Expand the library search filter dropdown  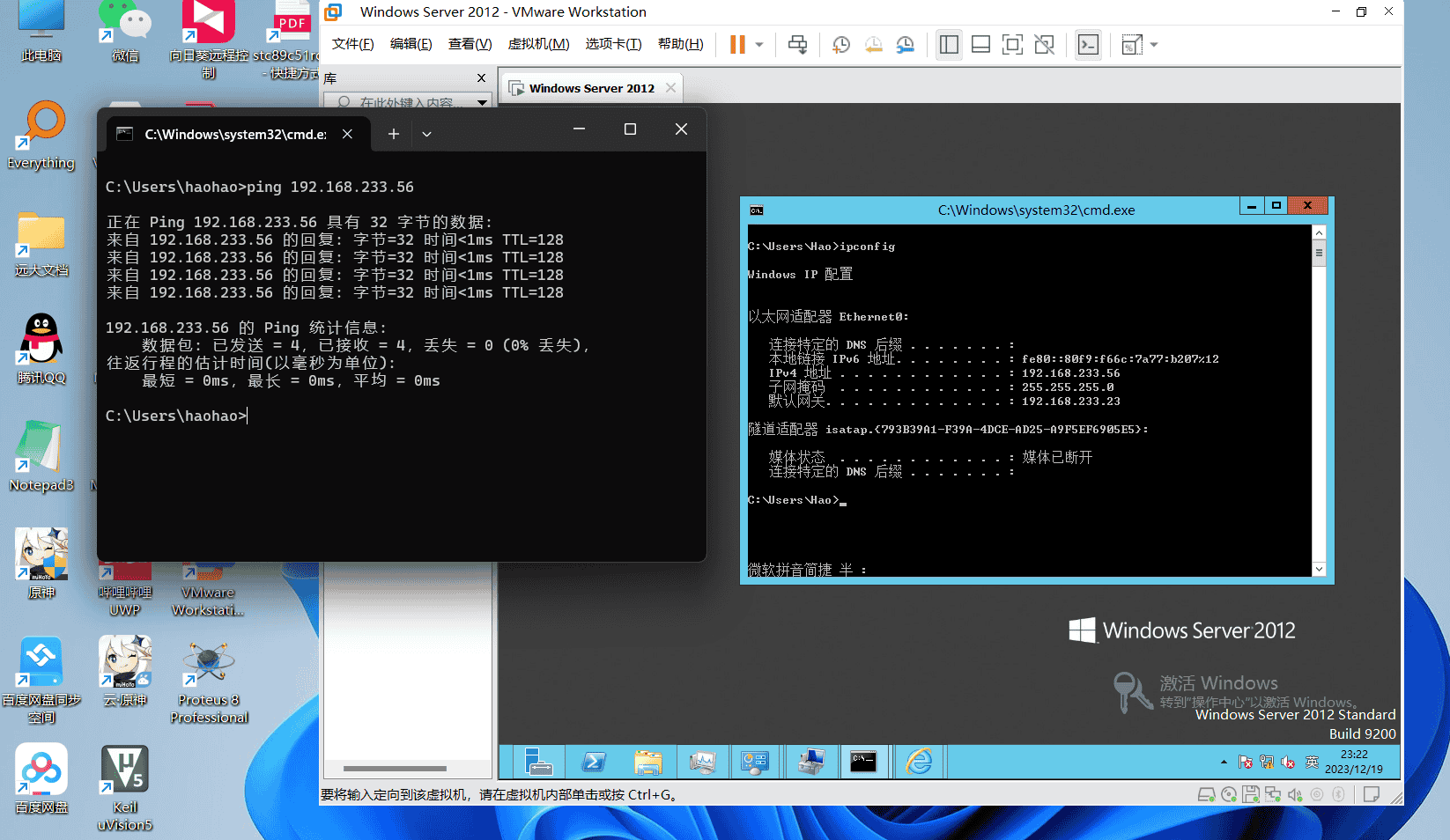coord(482,102)
